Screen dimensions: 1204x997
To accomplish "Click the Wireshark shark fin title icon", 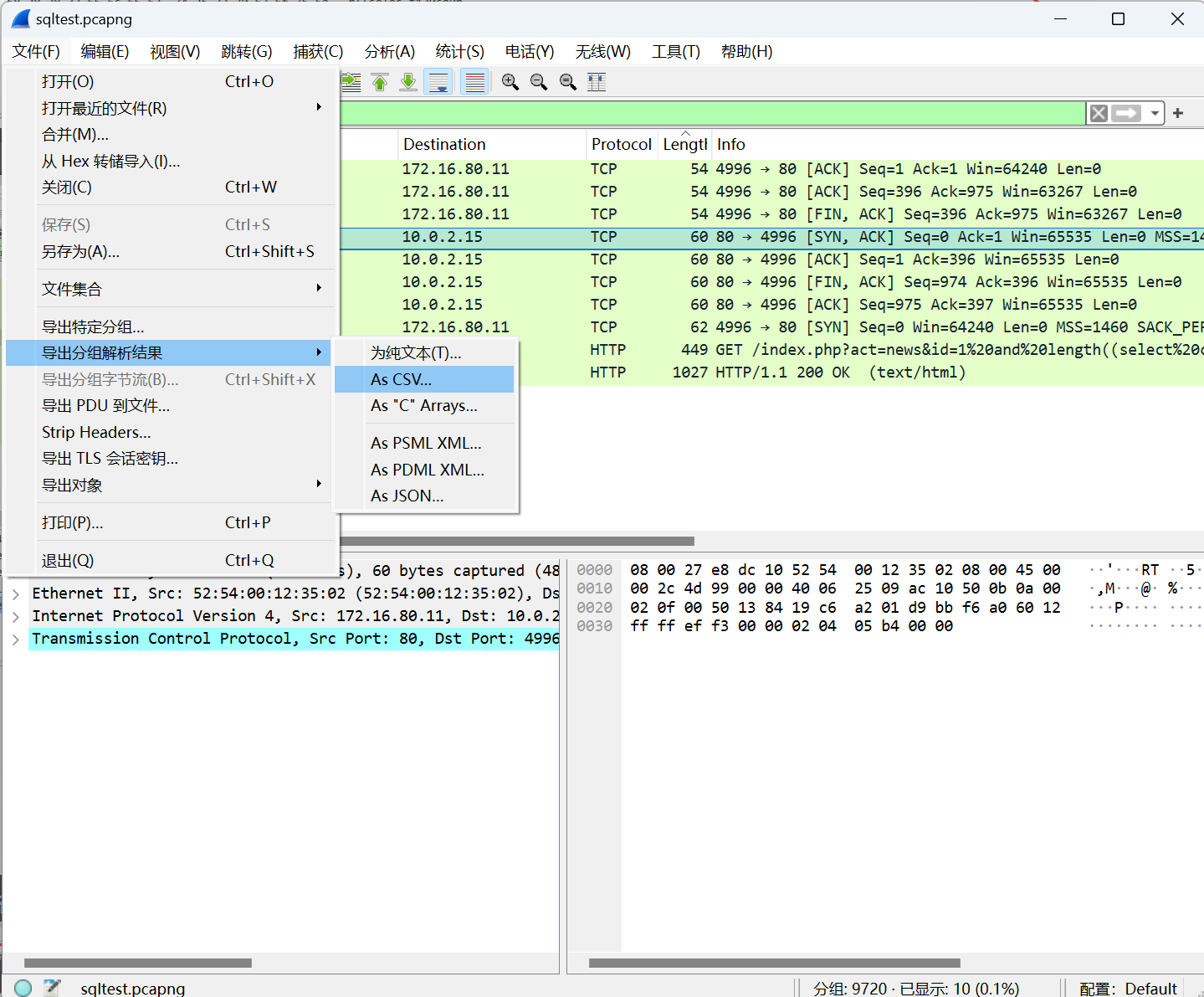I will tap(21, 18).
